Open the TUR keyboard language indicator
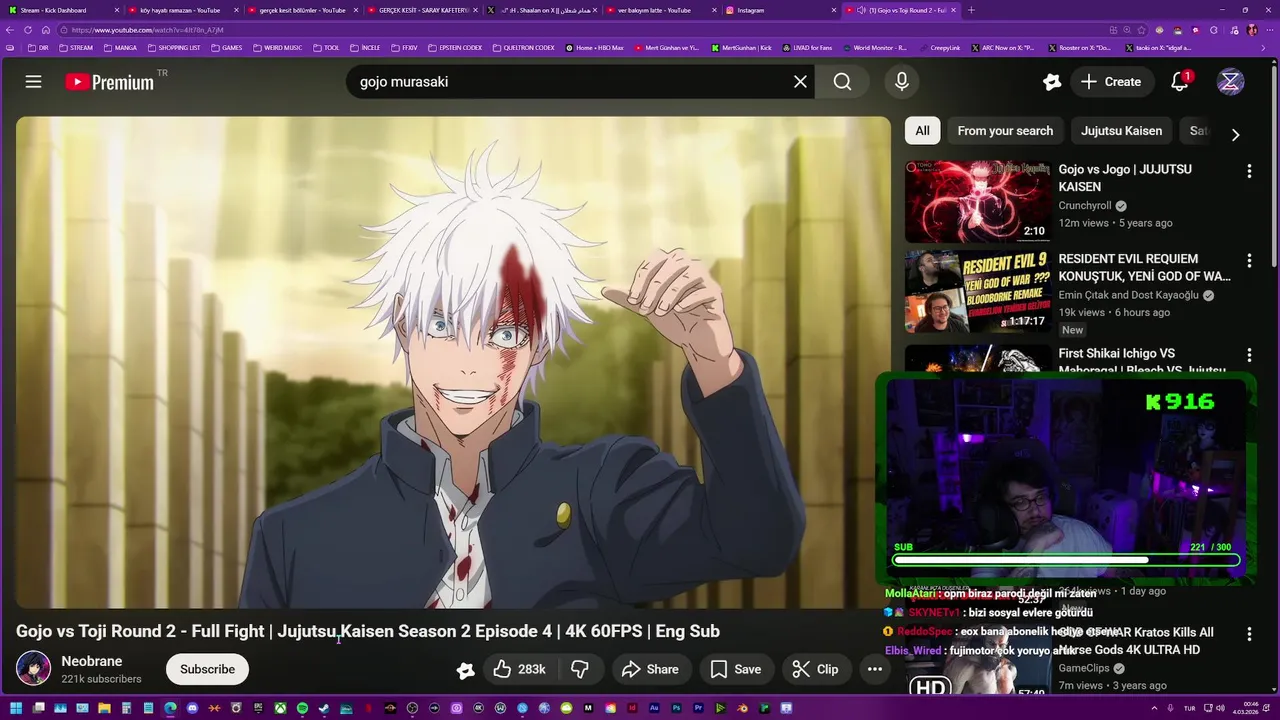 pos(1190,709)
